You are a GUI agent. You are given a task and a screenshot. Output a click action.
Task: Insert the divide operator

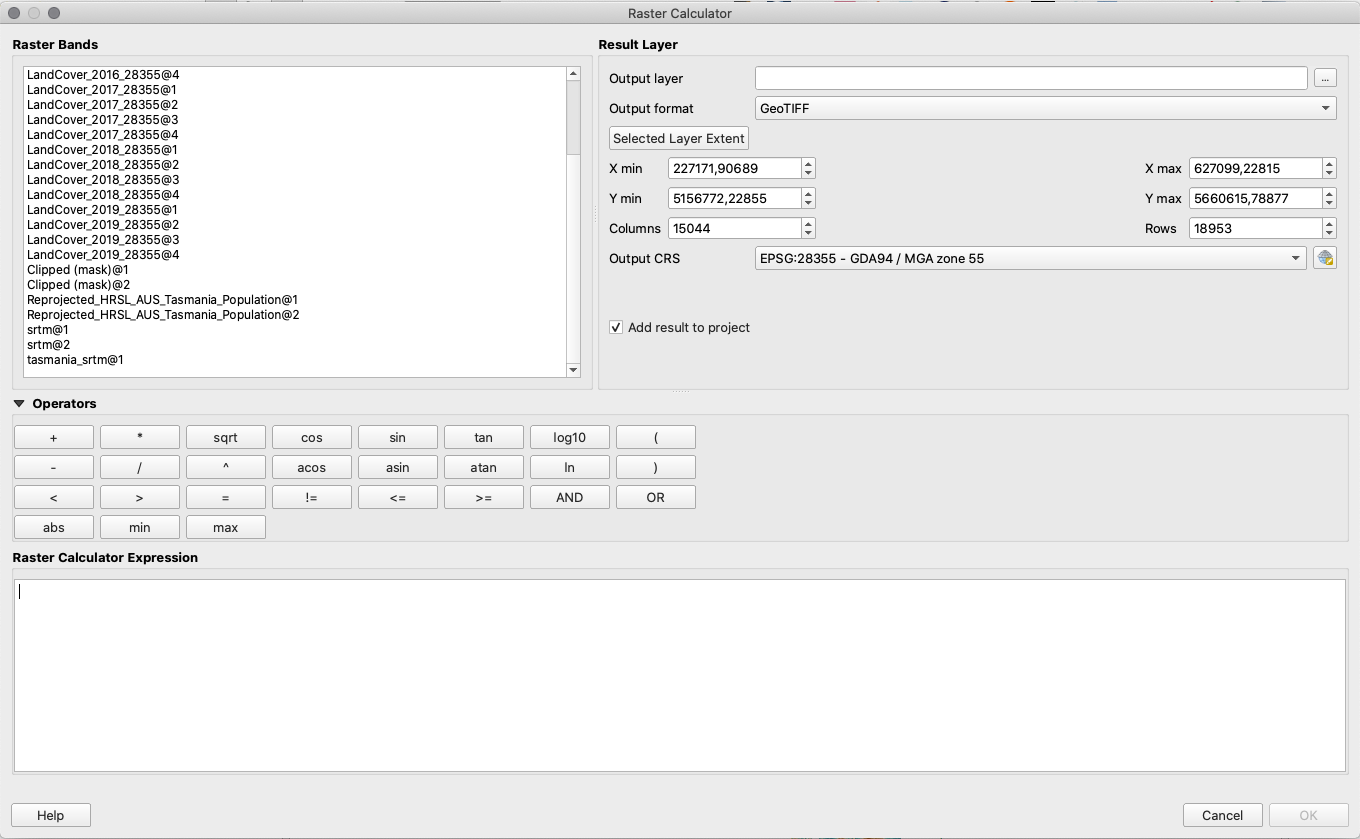pos(140,467)
